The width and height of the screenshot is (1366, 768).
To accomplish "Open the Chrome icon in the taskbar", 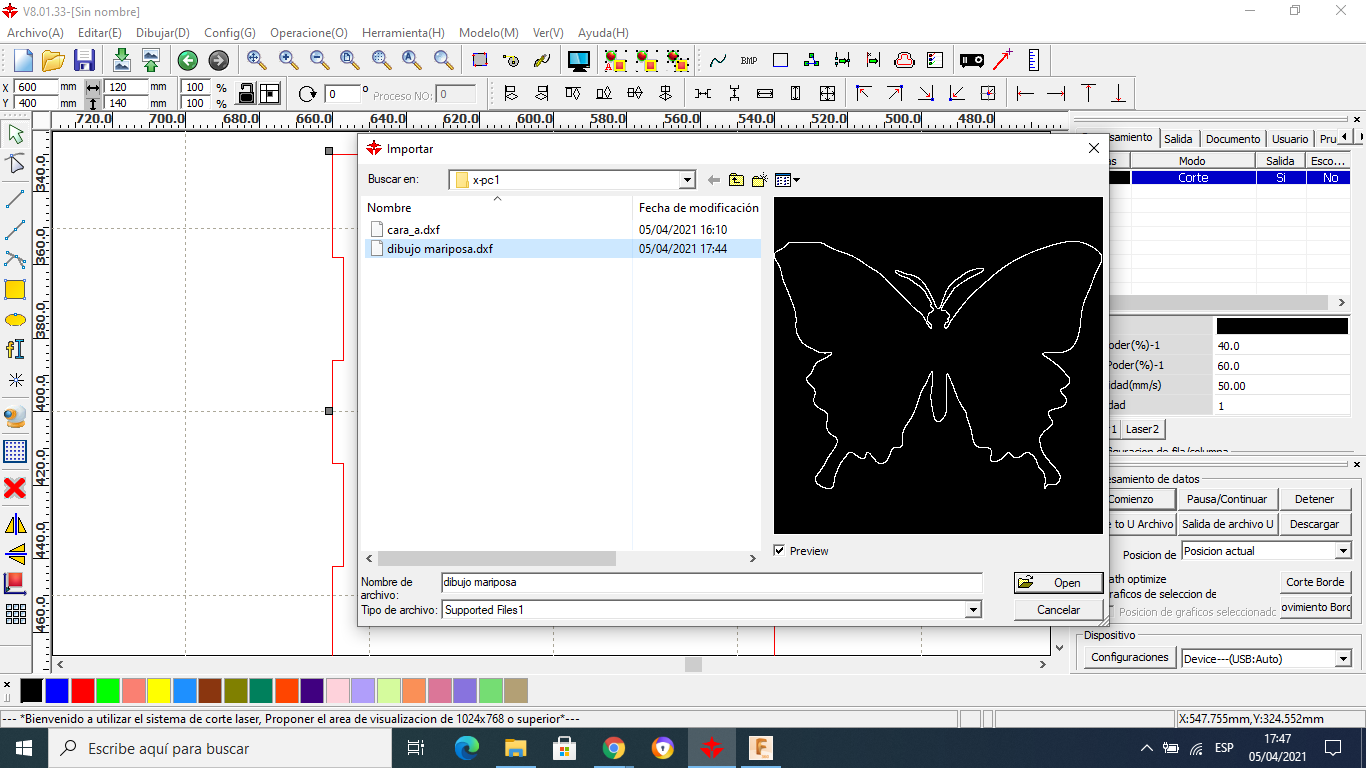I will pyautogui.click(x=614, y=748).
